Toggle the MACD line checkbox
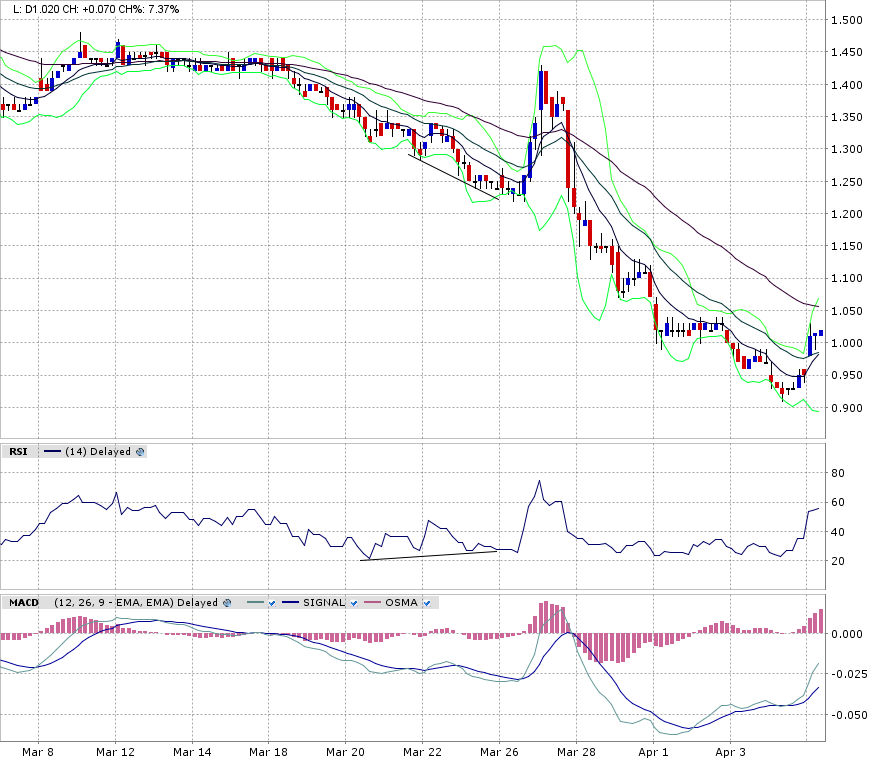The width and height of the screenshot is (876, 766). (x=270, y=602)
